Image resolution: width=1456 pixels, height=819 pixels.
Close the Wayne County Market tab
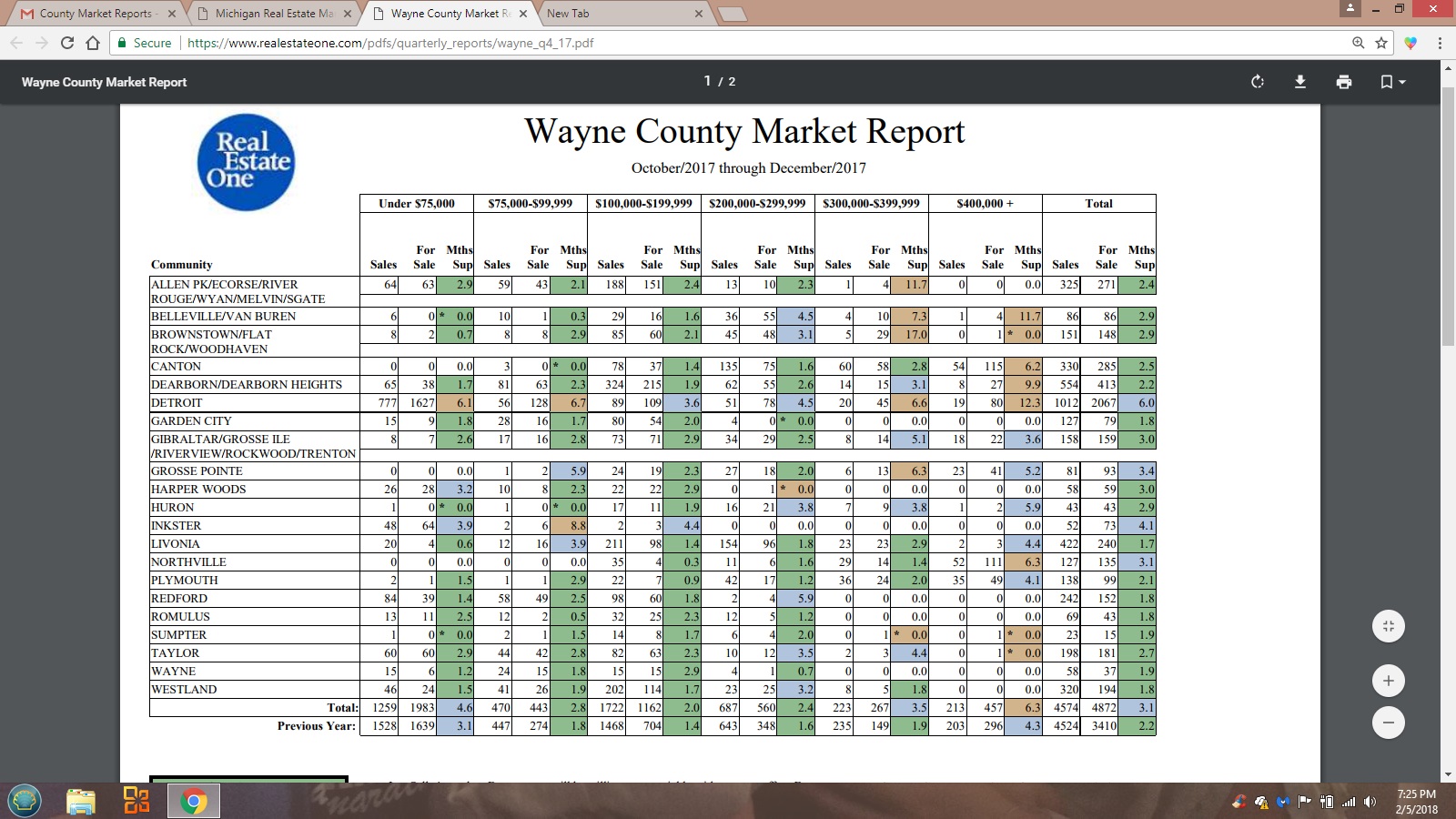tap(522, 14)
